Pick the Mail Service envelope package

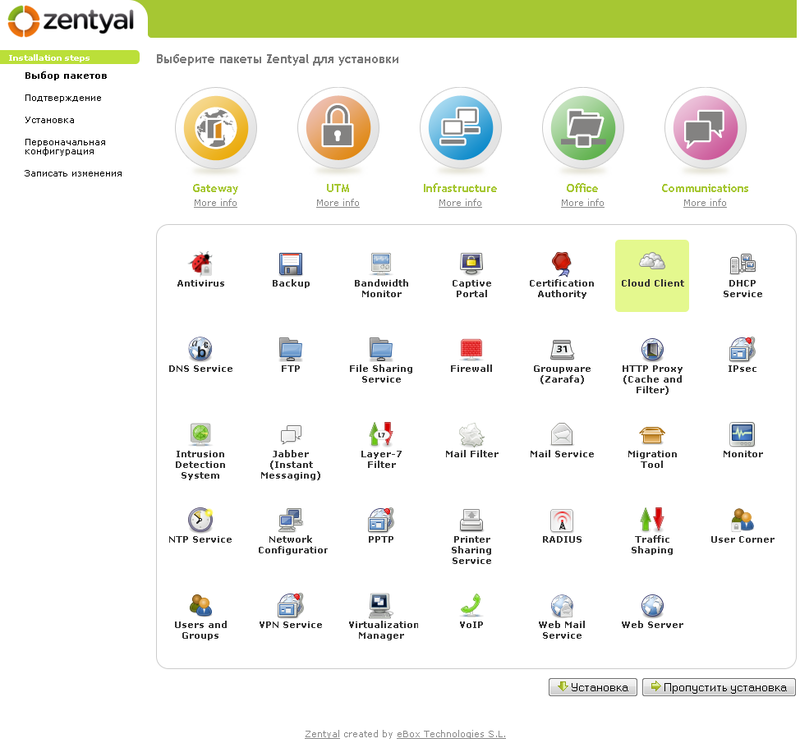click(x=562, y=441)
